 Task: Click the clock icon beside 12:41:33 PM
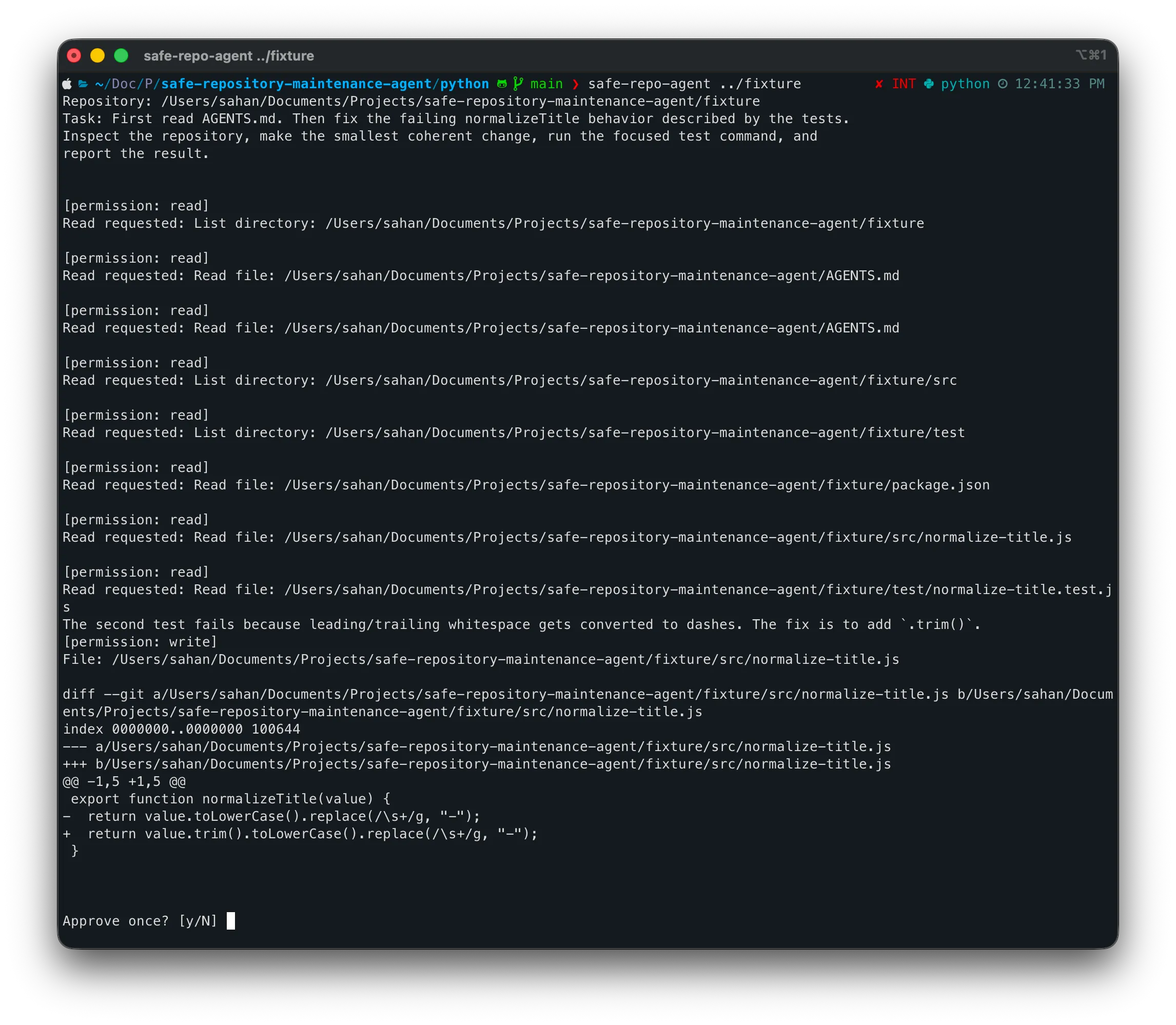1003,84
